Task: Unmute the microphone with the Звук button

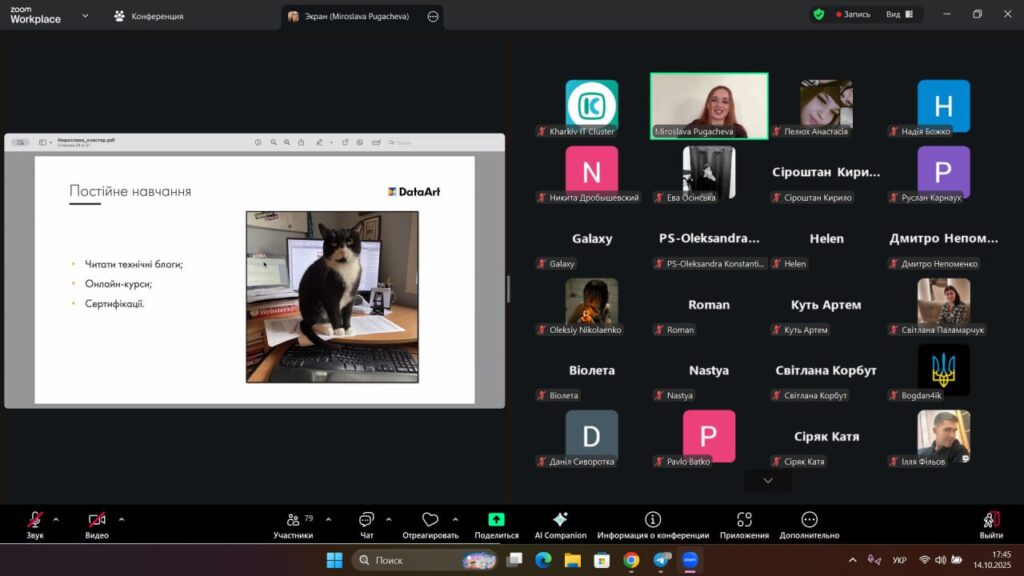Action: click(35, 520)
